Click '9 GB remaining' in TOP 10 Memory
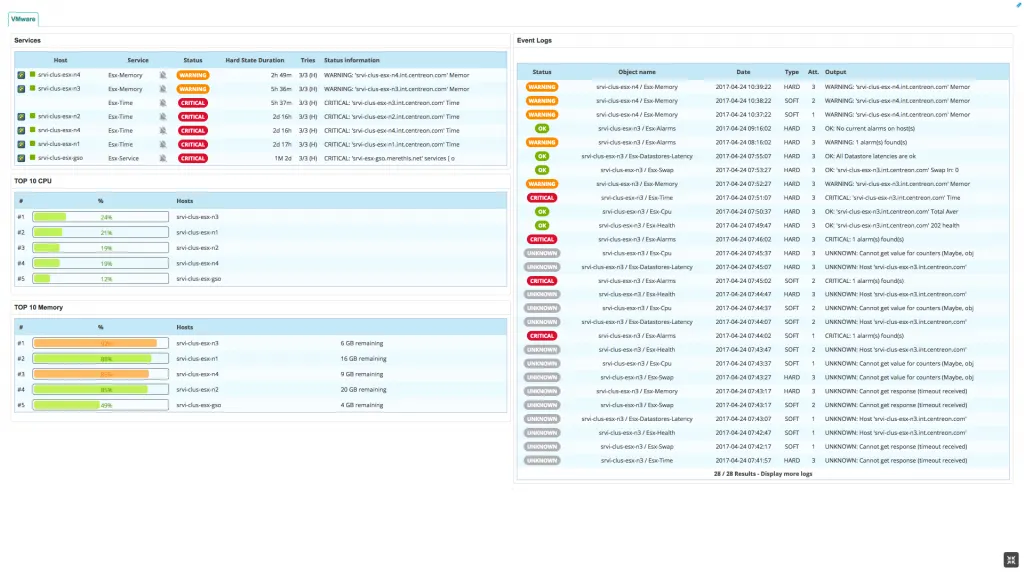This screenshot has height=575, width=1024. tap(361, 374)
